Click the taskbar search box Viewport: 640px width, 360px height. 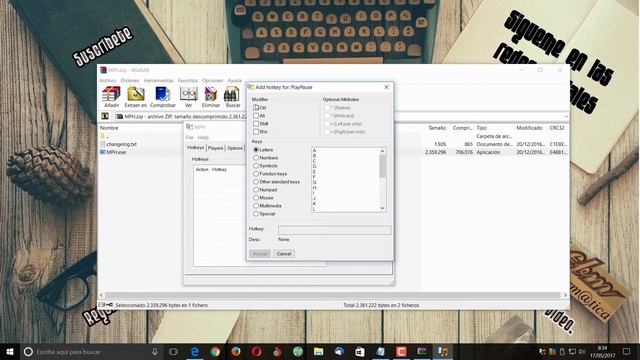tap(91, 351)
